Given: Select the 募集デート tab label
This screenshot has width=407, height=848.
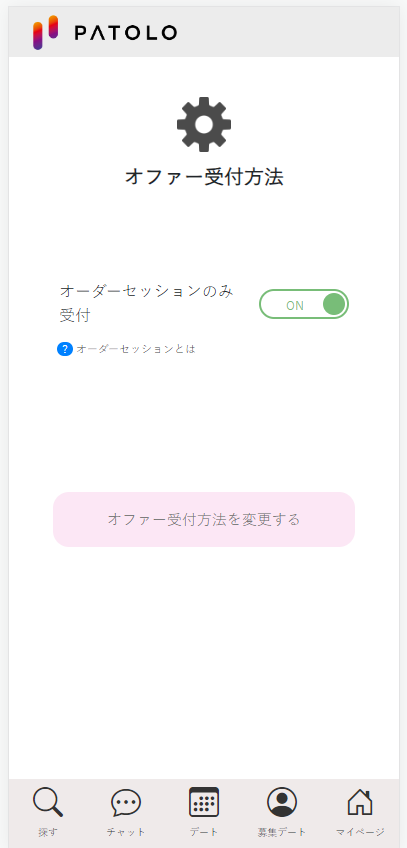Looking at the screenshot, I should click(282, 832).
